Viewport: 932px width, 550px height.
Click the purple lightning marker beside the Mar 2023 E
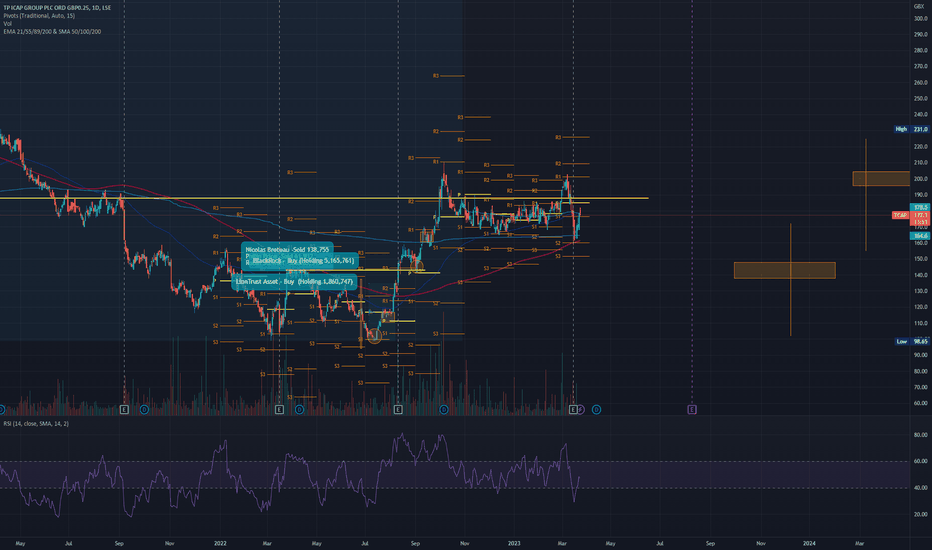581,410
